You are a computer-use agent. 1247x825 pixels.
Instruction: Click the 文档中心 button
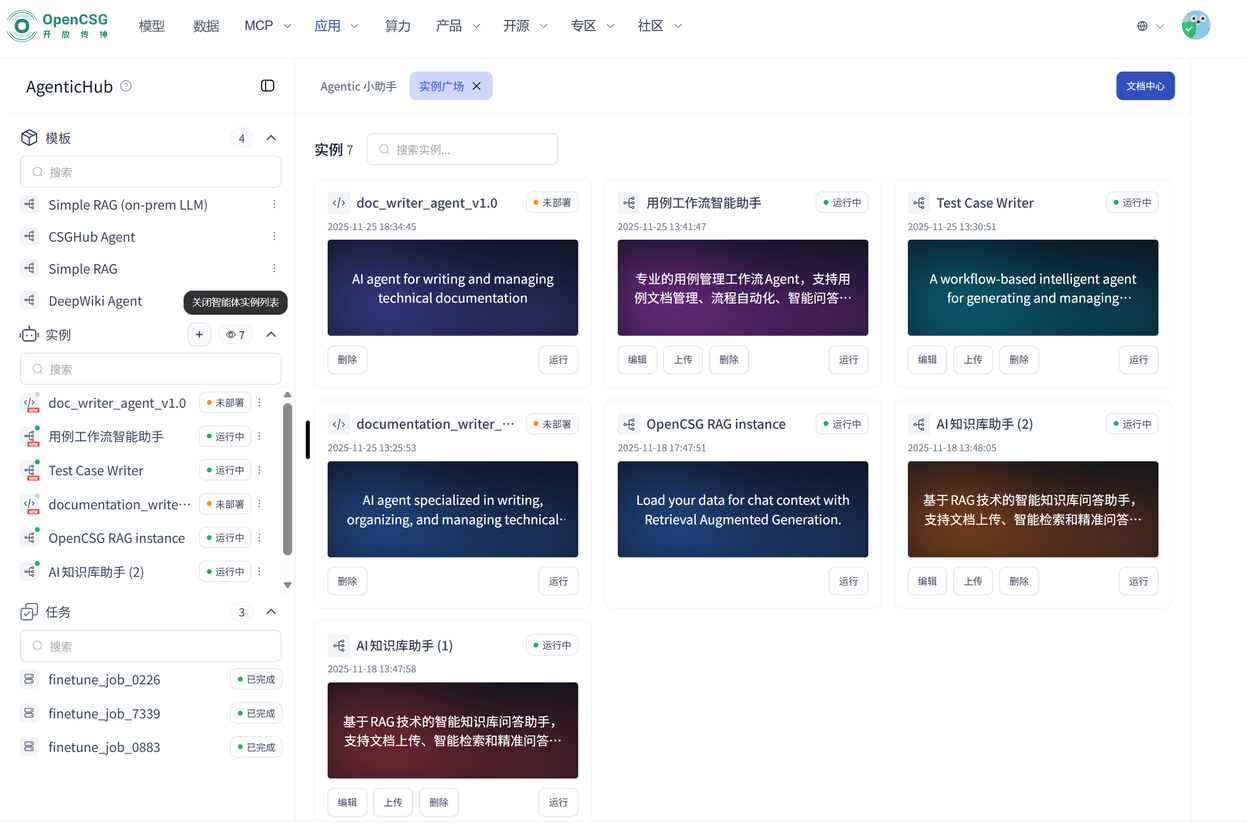coord(1145,86)
